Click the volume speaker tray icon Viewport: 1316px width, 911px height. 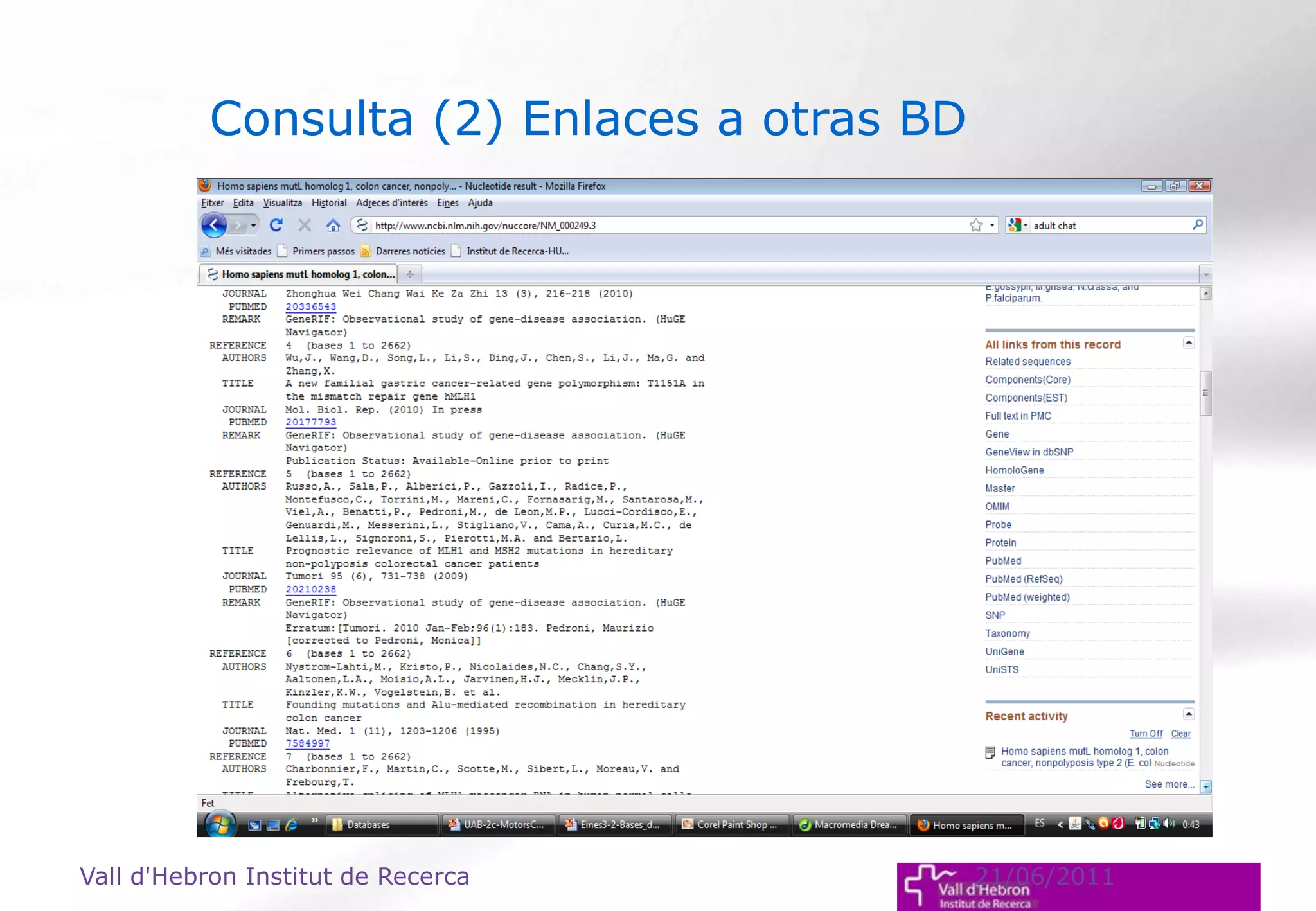(x=1169, y=824)
